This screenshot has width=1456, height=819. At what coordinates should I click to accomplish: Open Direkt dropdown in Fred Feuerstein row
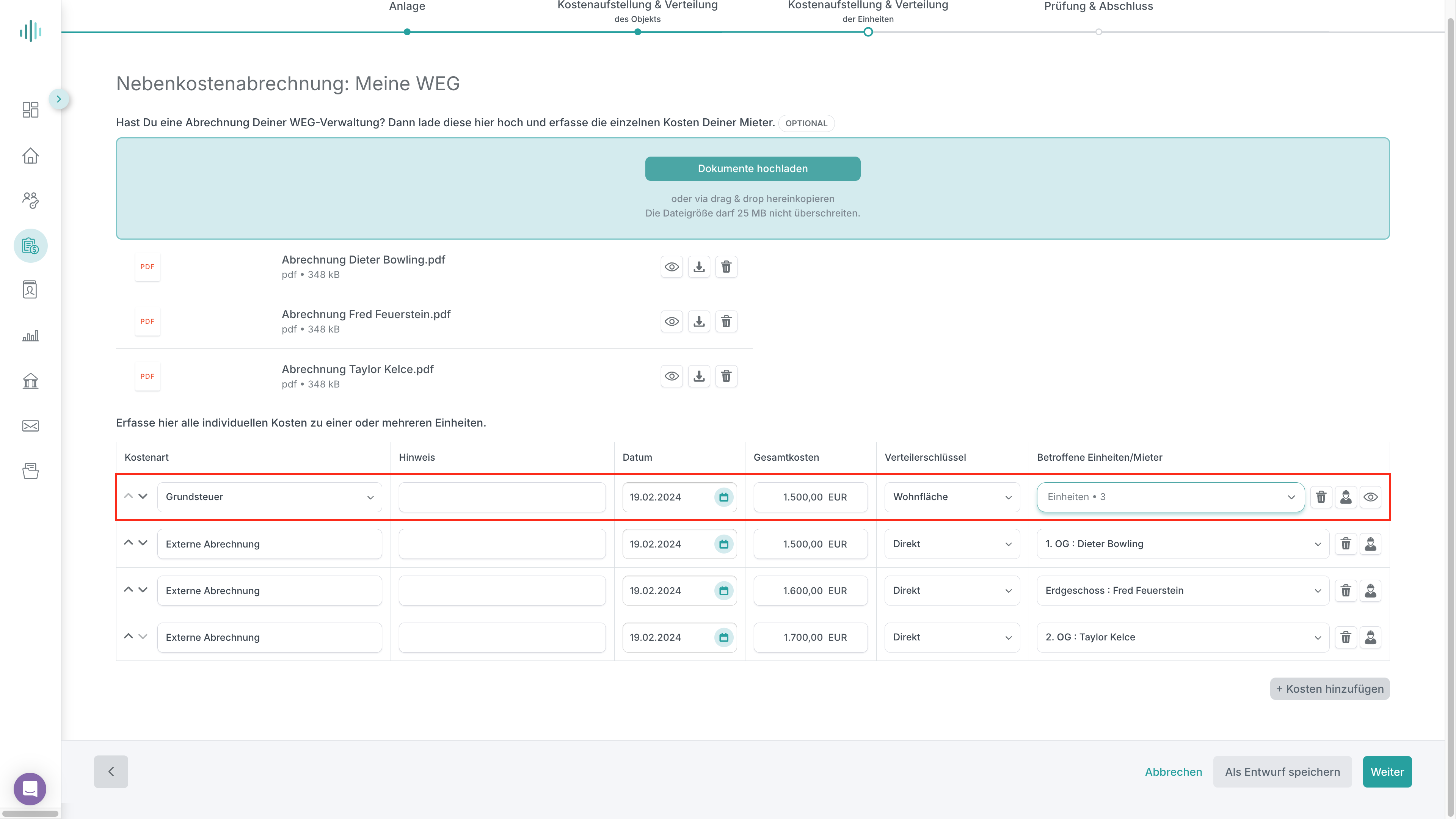[x=952, y=591]
